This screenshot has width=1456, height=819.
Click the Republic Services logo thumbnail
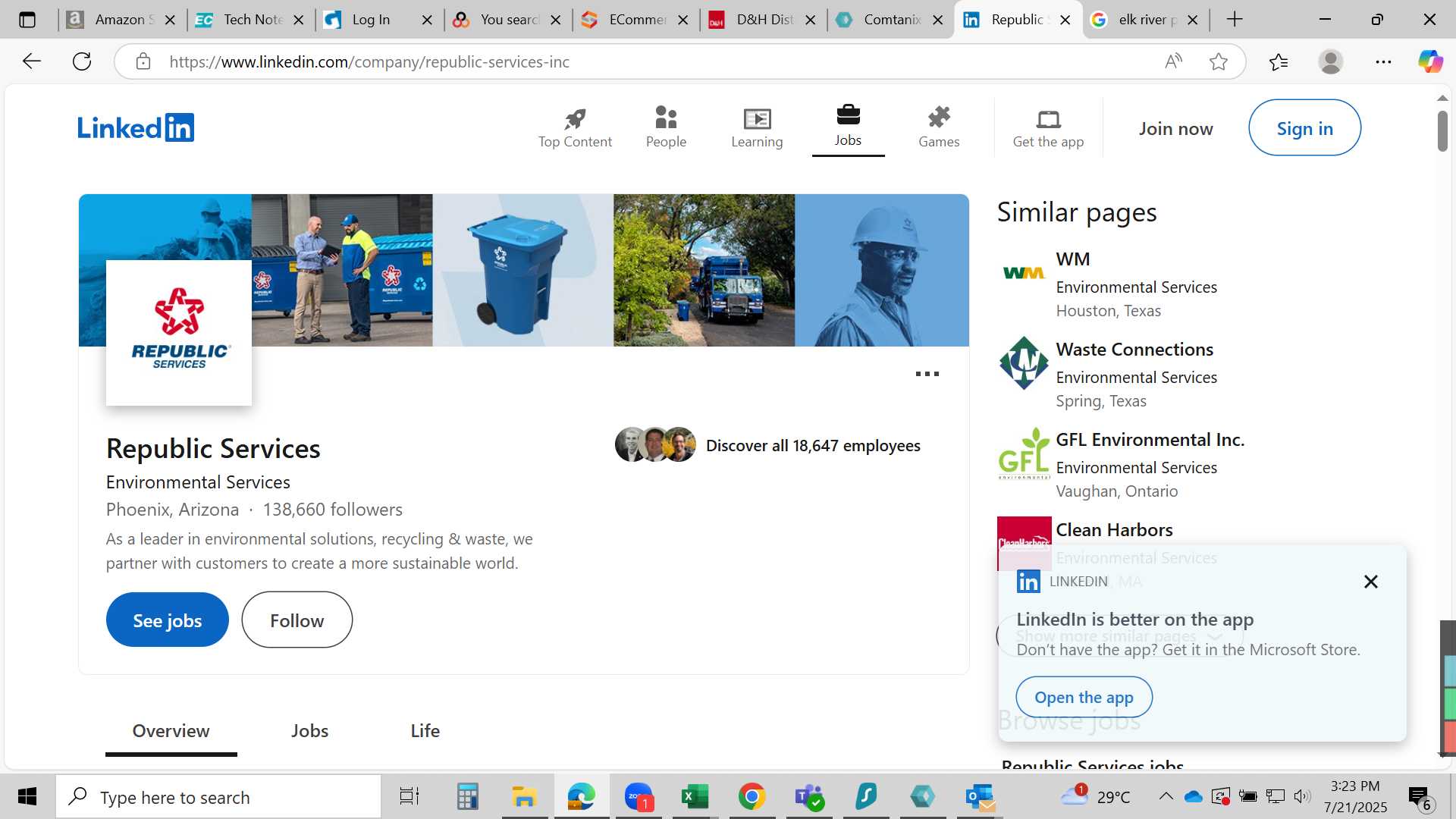tap(179, 333)
